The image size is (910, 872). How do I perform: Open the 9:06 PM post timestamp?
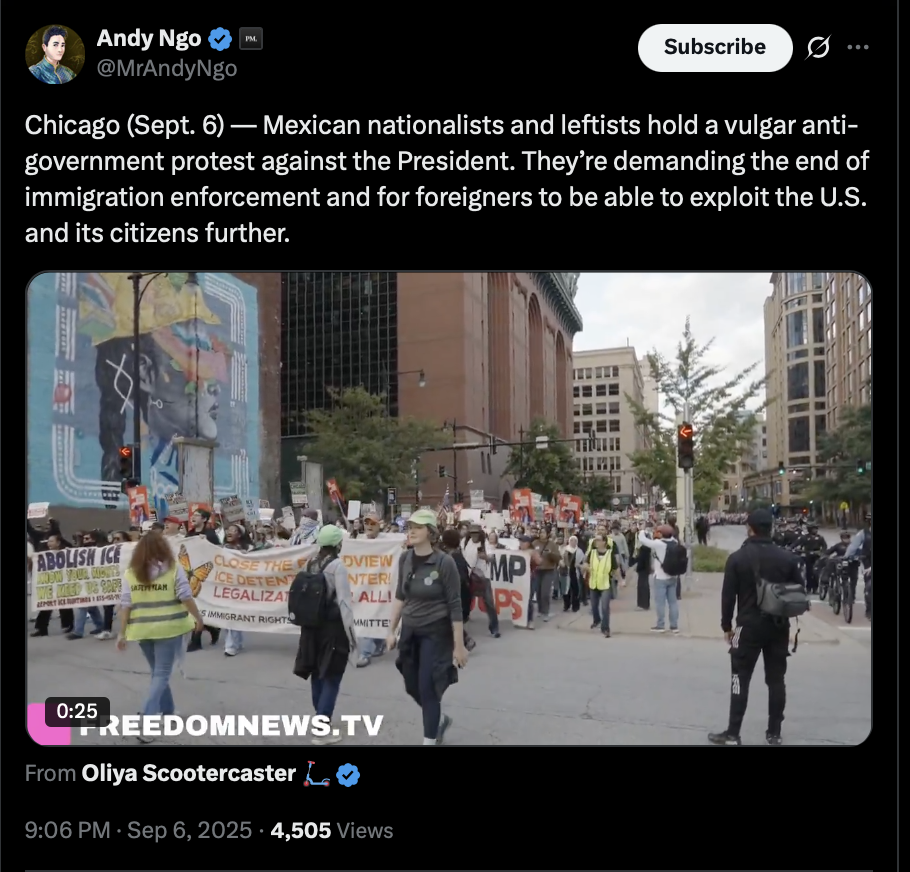coord(67,830)
